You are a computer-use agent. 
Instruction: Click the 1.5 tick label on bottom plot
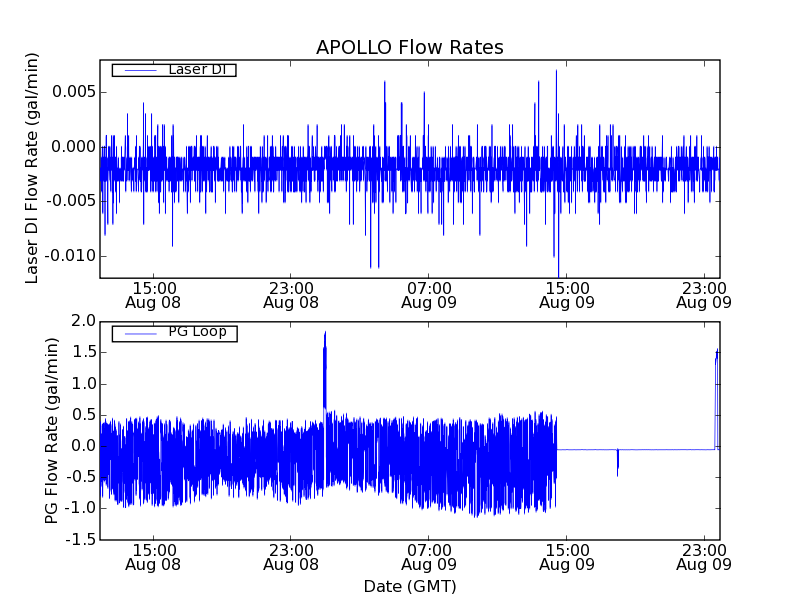pyautogui.click(x=84, y=352)
